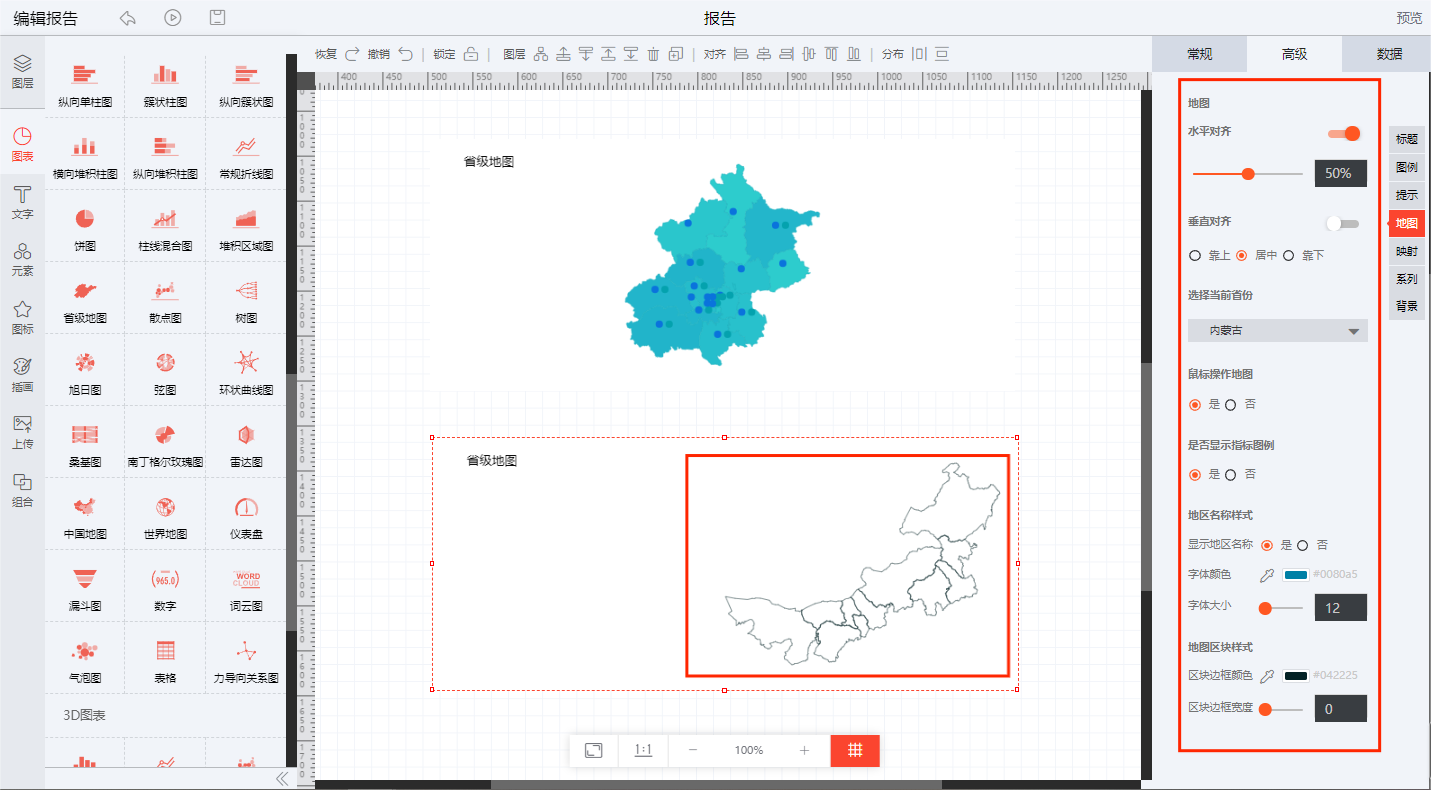The height and width of the screenshot is (790, 1431).
Task: Open the 图层 layers sidebar panel
Action: point(22,71)
